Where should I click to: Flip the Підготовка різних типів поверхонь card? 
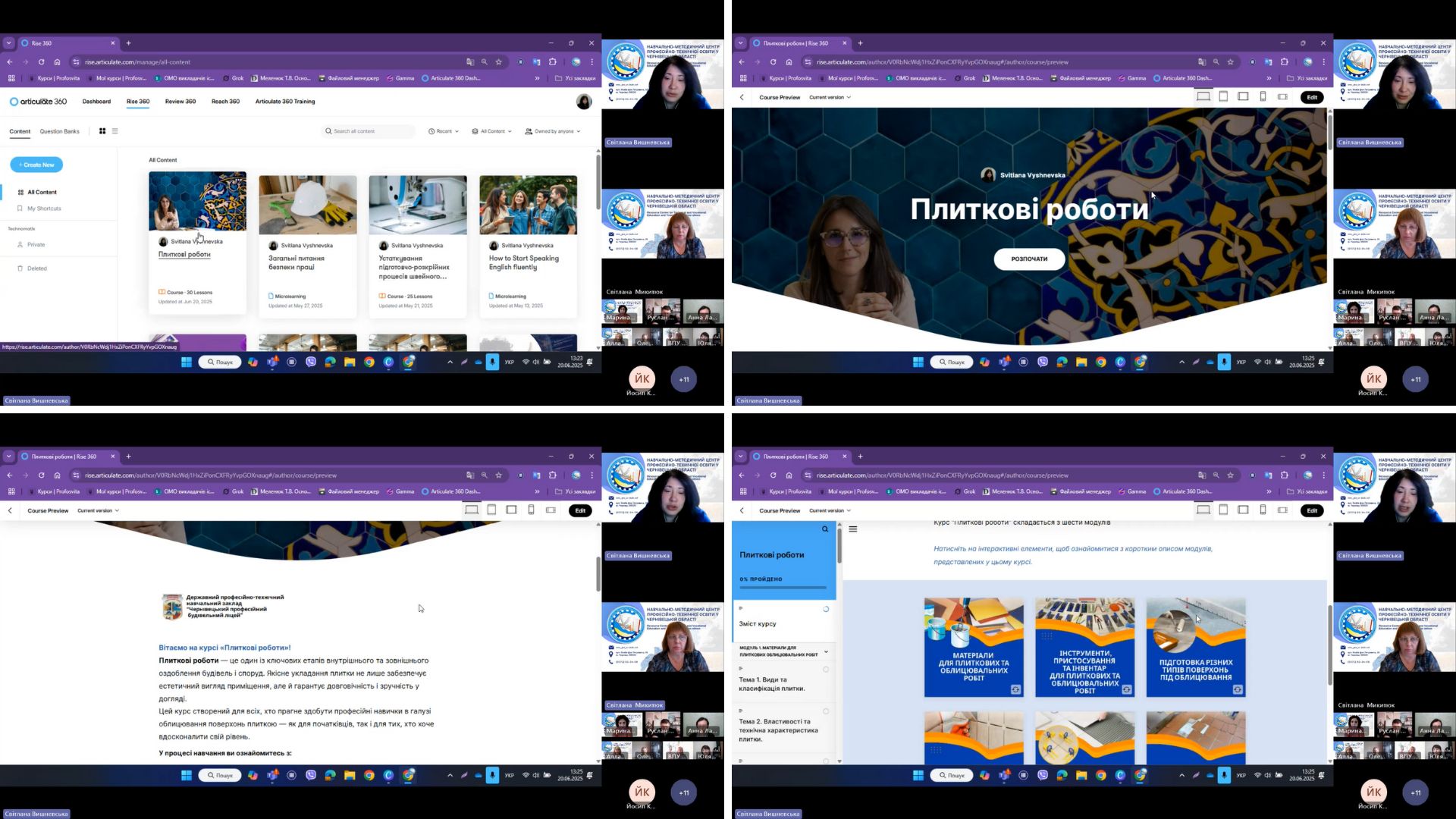tap(1238, 689)
